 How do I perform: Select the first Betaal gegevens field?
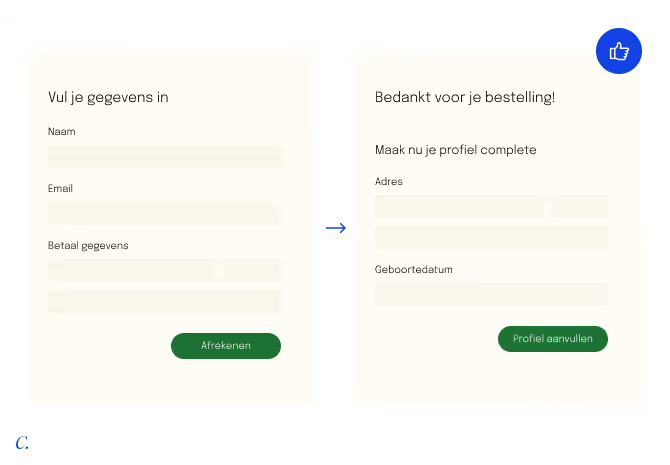[x=165, y=271]
